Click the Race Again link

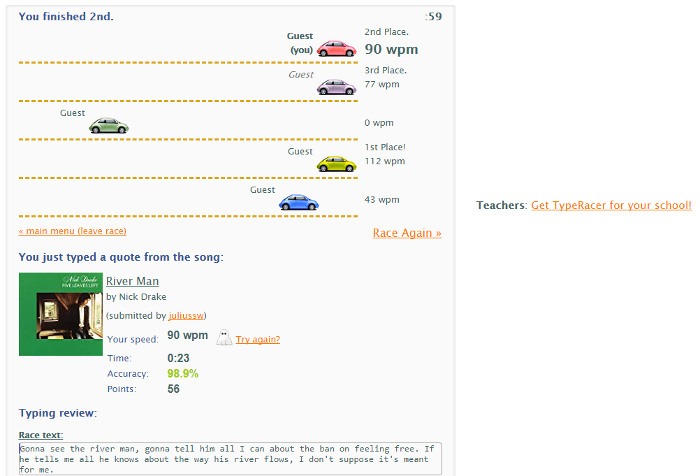(407, 233)
